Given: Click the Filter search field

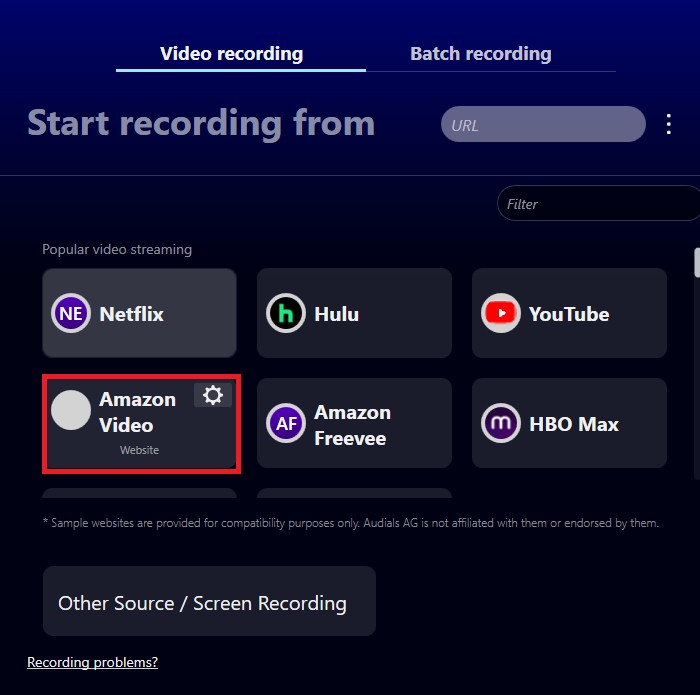Looking at the screenshot, I should coord(598,204).
